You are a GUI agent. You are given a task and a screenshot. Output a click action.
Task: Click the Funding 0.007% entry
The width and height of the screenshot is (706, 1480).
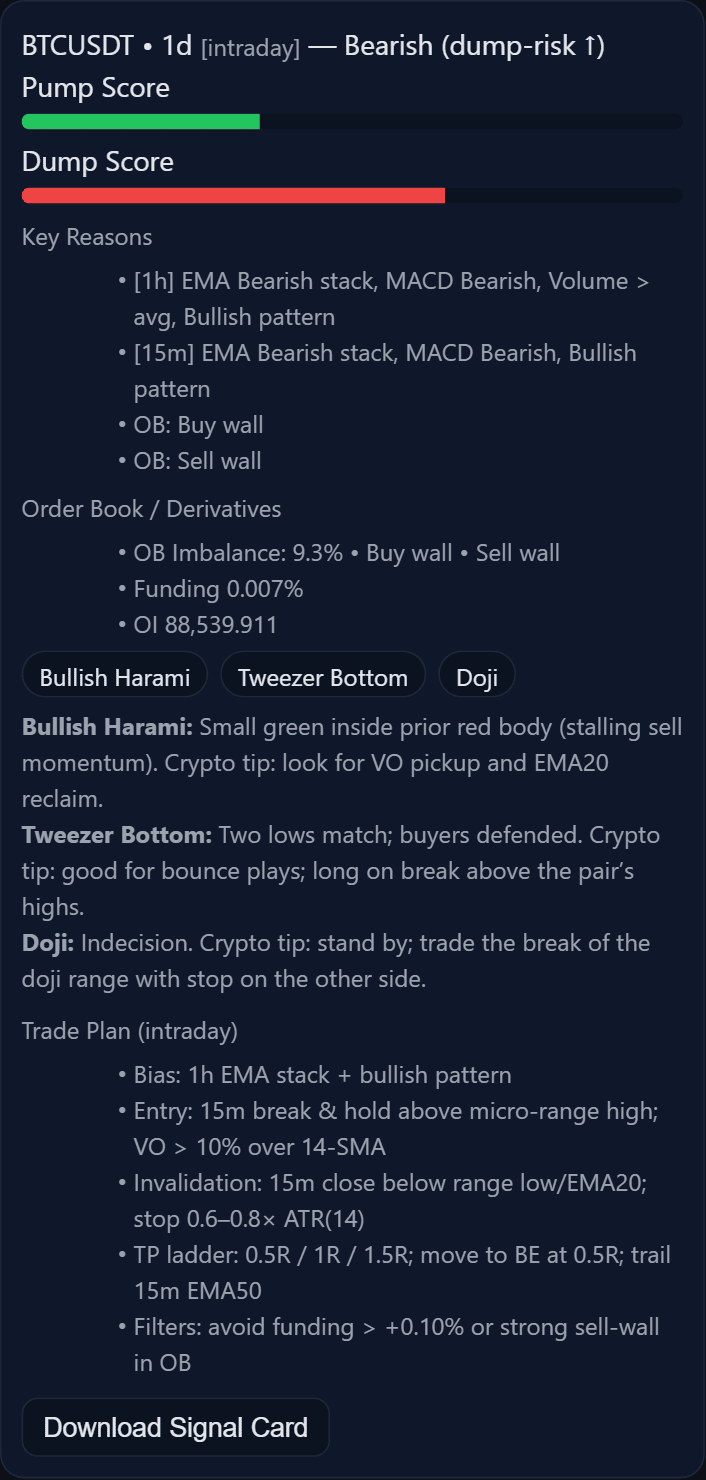point(218,589)
